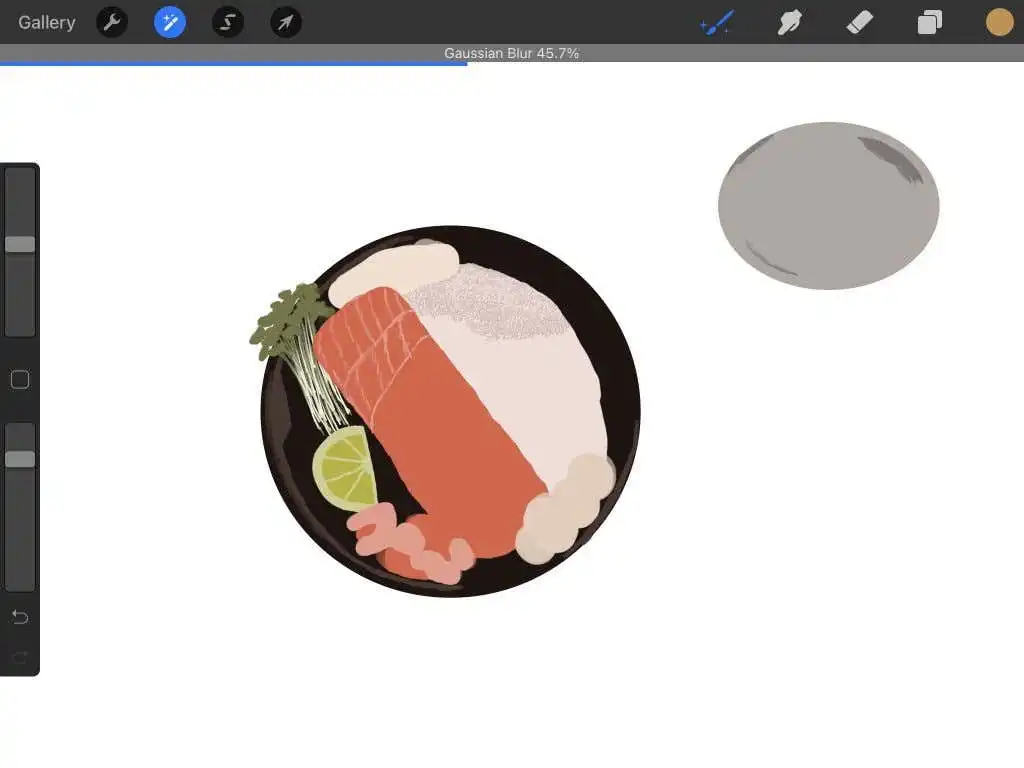Open the Layers panel
The image size is (1024, 768).
pos(930,22)
